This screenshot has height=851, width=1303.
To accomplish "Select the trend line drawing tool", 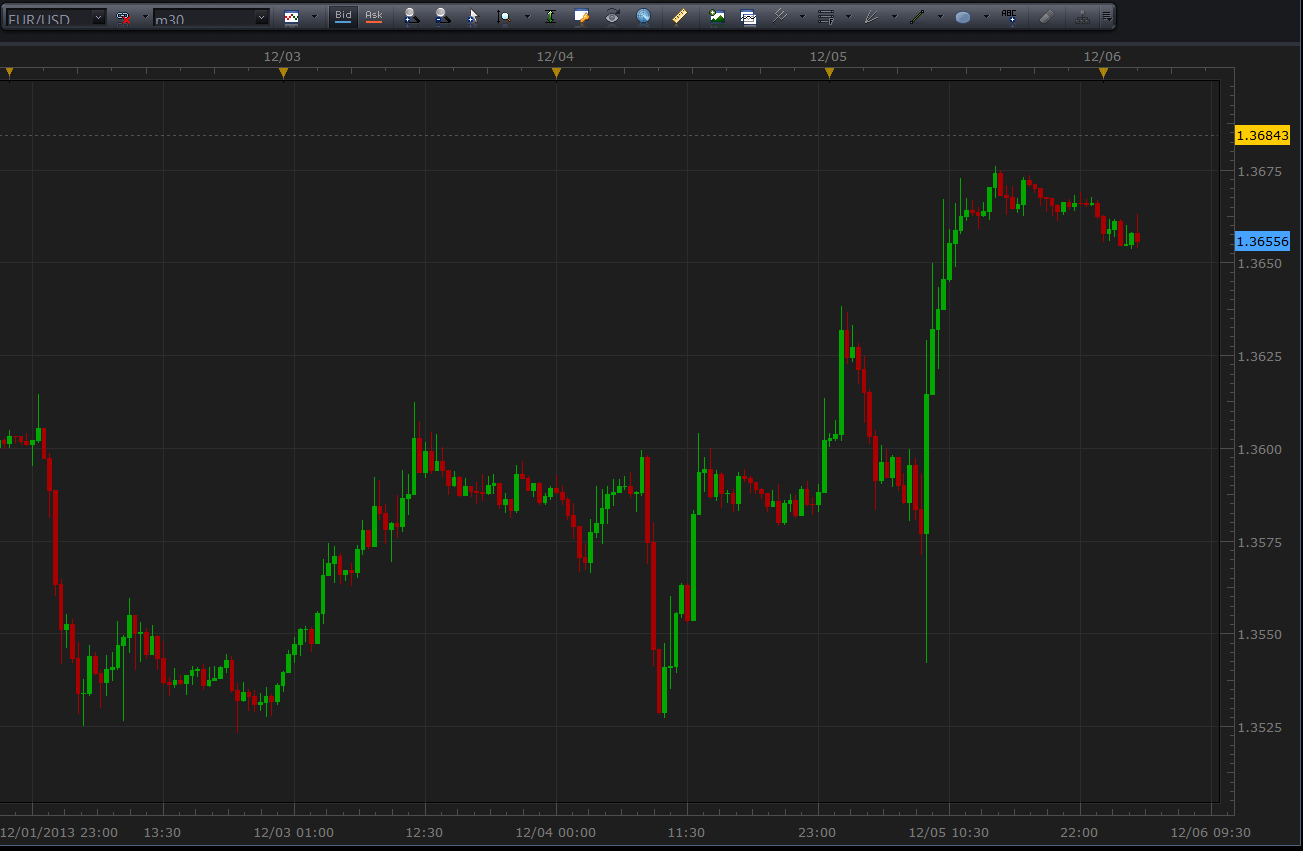I will (x=917, y=16).
